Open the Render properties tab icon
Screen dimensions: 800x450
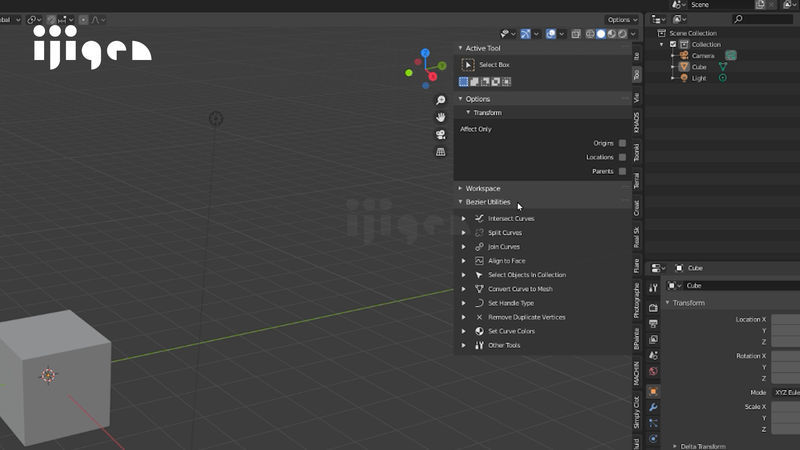click(653, 308)
